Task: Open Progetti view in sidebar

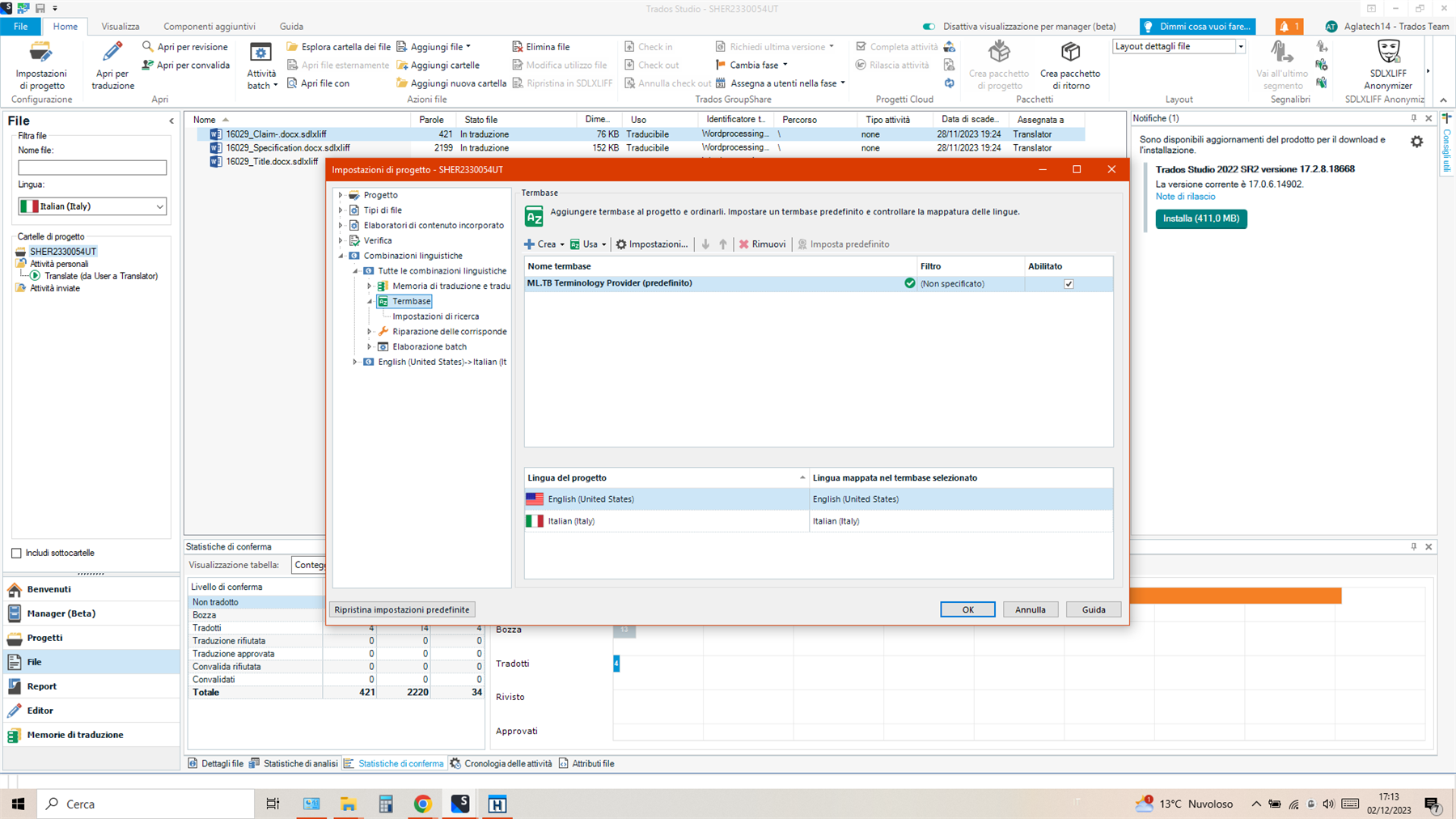Action: pyautogui.click(x=91, y=638)
